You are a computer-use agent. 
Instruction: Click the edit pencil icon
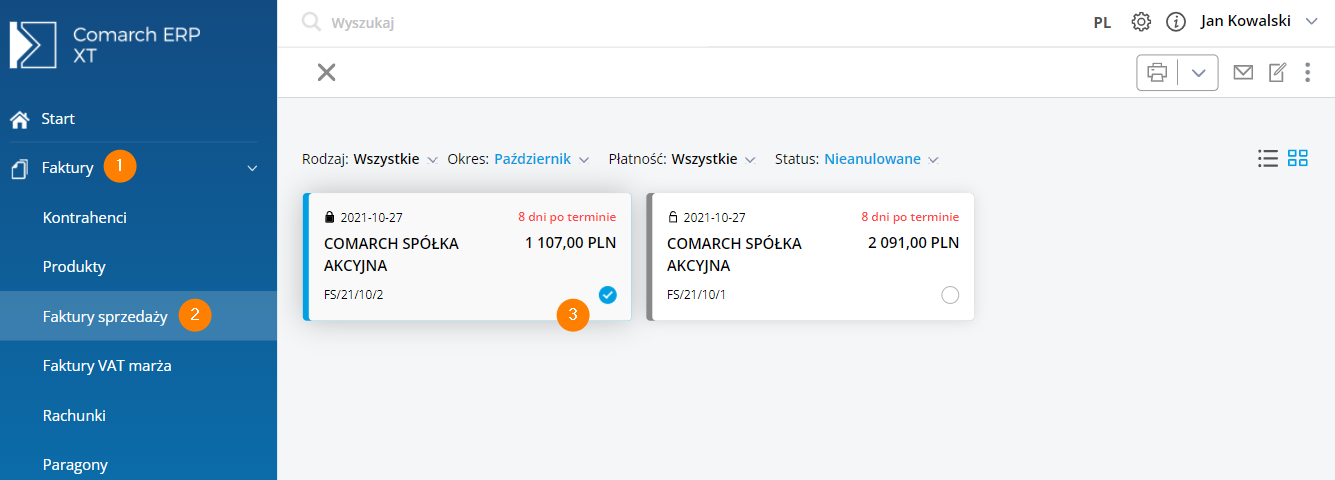coord(1277,72)
